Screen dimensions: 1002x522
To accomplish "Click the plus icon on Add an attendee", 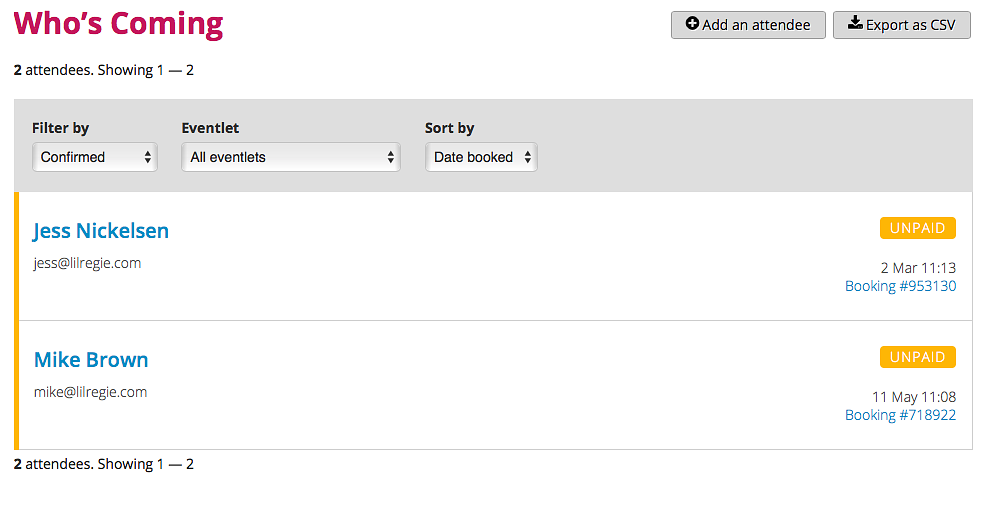I will [692, 24].
